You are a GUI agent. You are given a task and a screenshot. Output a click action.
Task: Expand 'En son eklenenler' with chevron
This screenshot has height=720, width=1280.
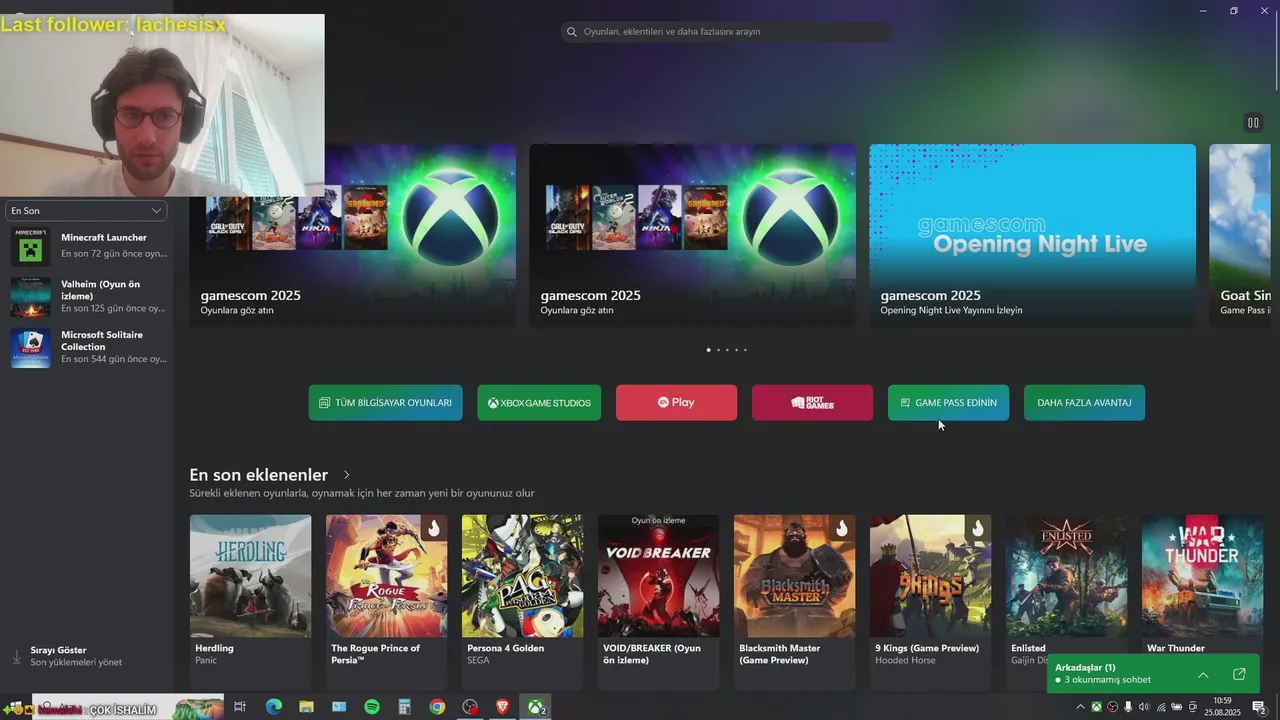point(347,475)
